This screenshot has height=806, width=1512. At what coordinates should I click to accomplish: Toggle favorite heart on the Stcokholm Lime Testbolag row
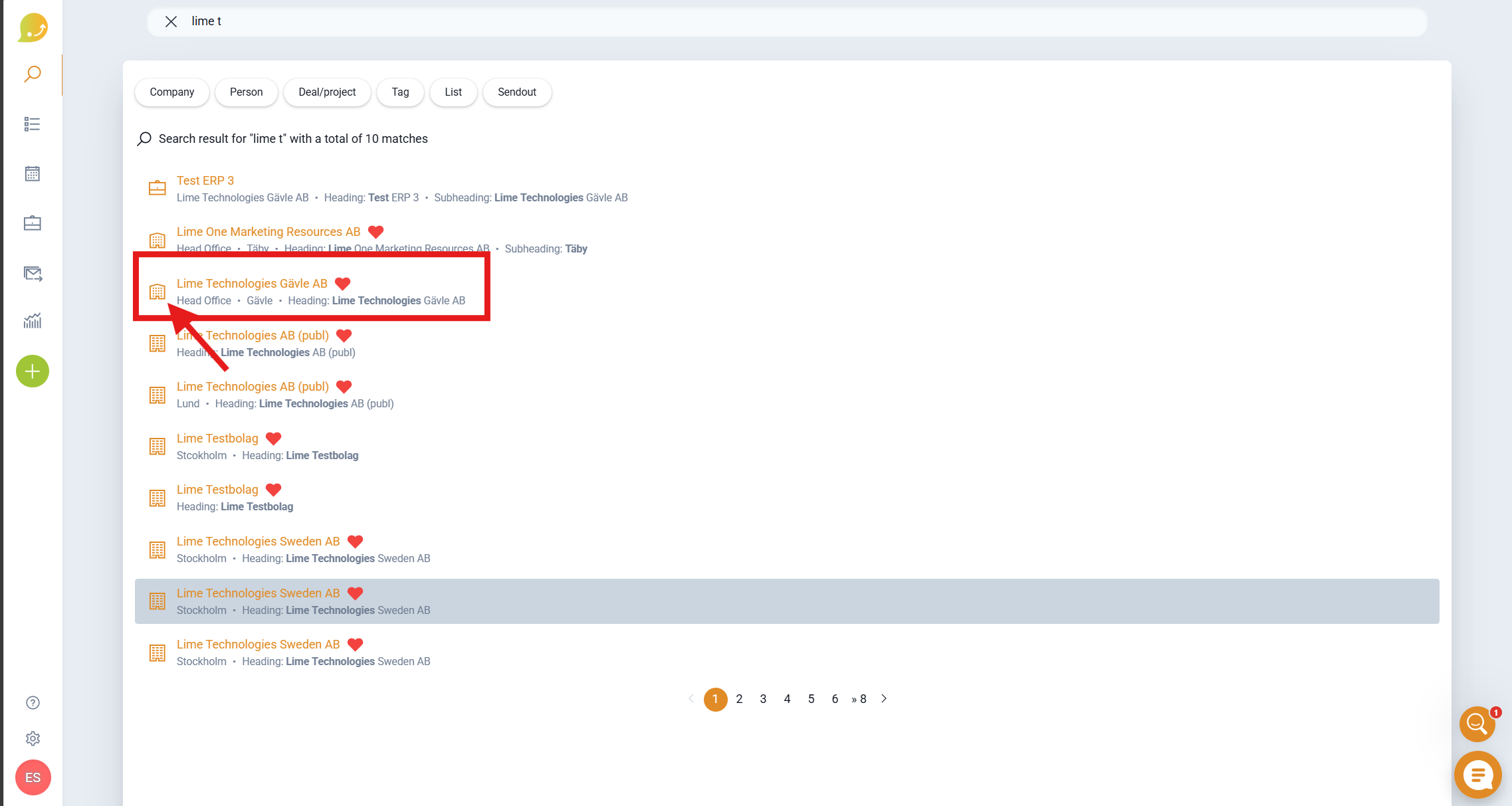point(274,439)
